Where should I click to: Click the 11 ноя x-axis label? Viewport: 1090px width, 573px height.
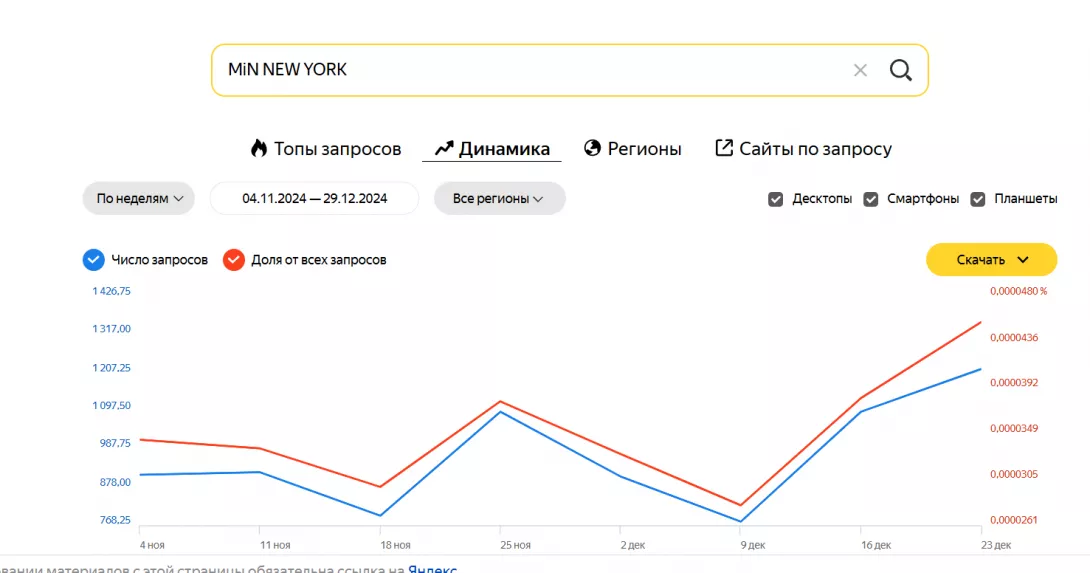[275, 545]
